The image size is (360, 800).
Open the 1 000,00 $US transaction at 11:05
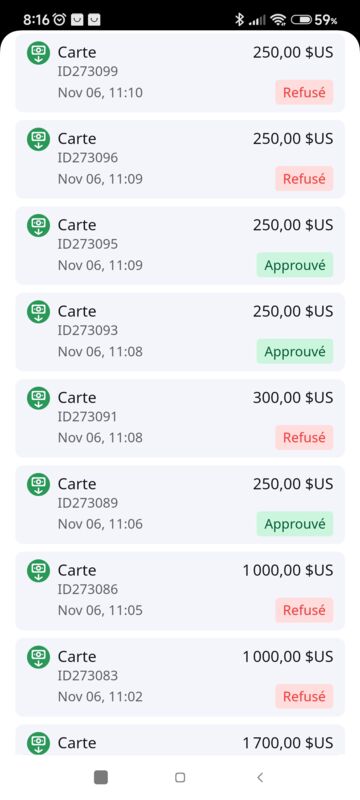click(x=180, y=591)
